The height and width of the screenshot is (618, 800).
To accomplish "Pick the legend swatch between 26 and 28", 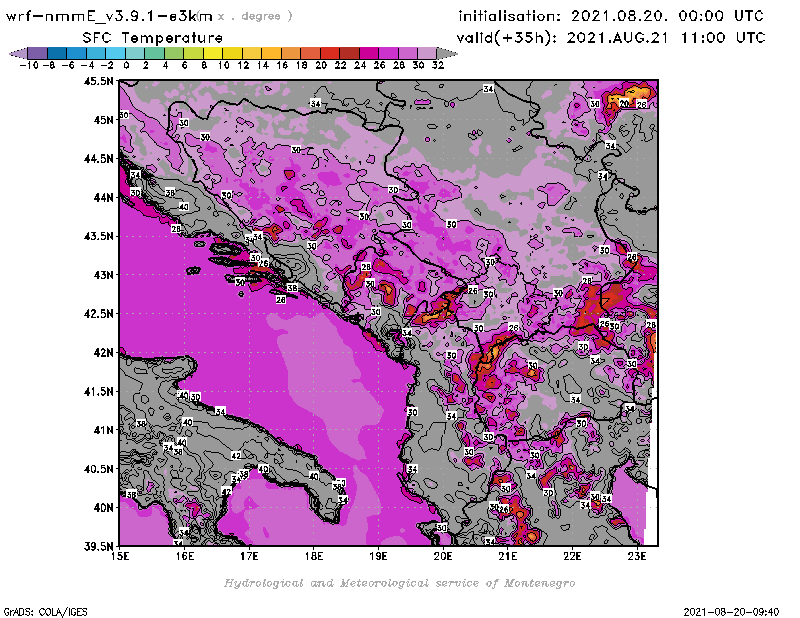I will click(388, 53).
